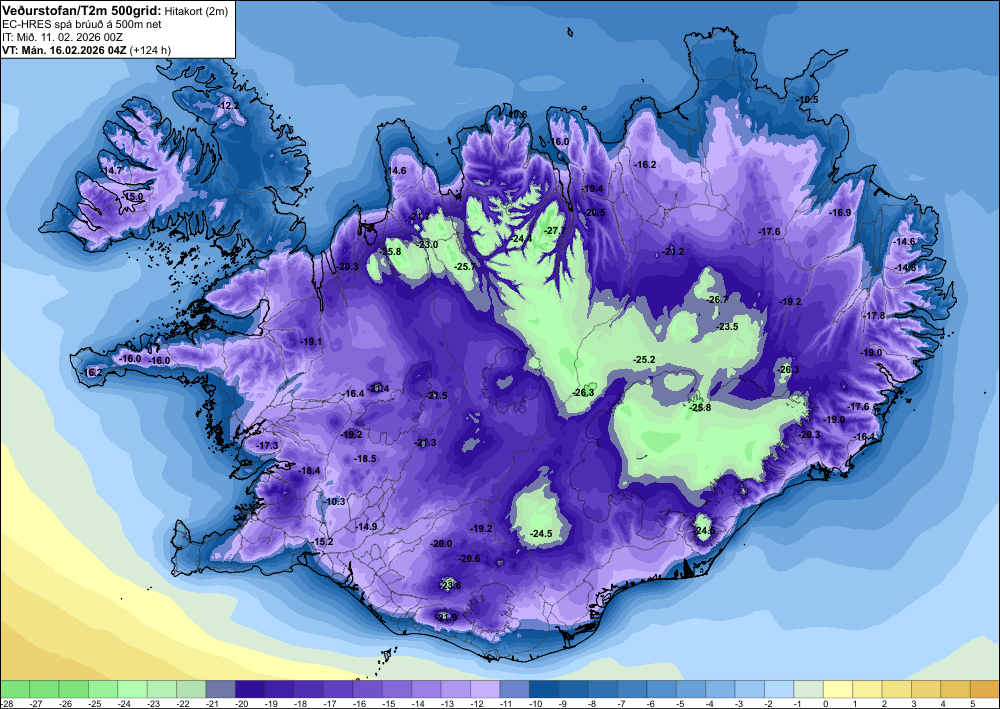Screen dimensions: 1000x709
Task: Click the -16.1 label on the southeast coast
Action: [x=864, y=437]
